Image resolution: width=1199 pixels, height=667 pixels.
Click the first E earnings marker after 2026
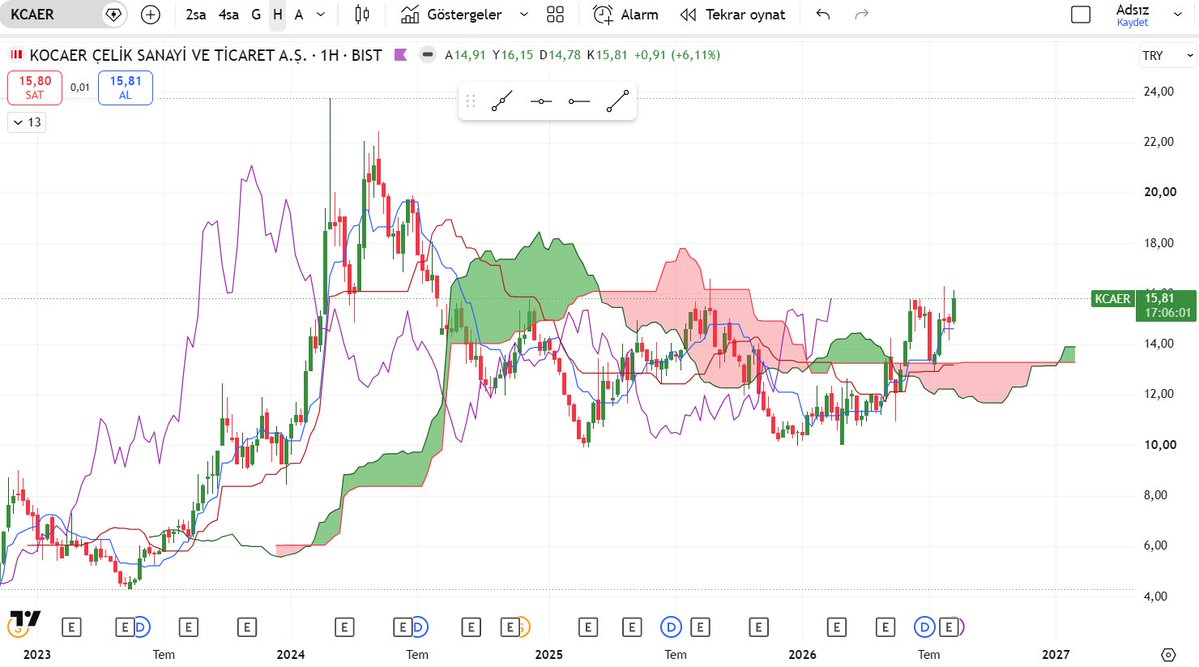[837, 628]
